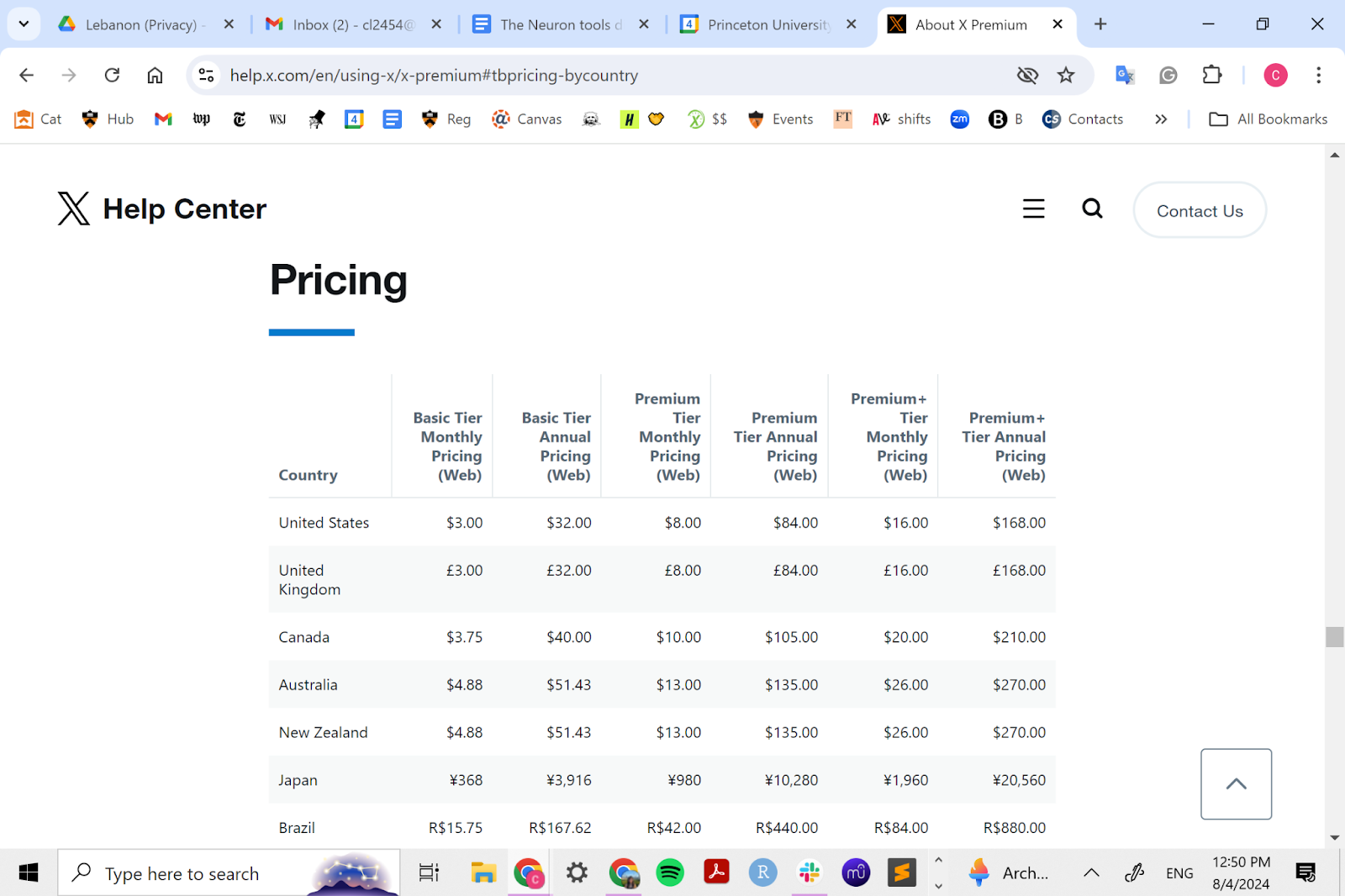This screenshot has height=896, width=1345.
Task: Open the notification center icon
Action: pyautogui.click(x=1305, y=873)
